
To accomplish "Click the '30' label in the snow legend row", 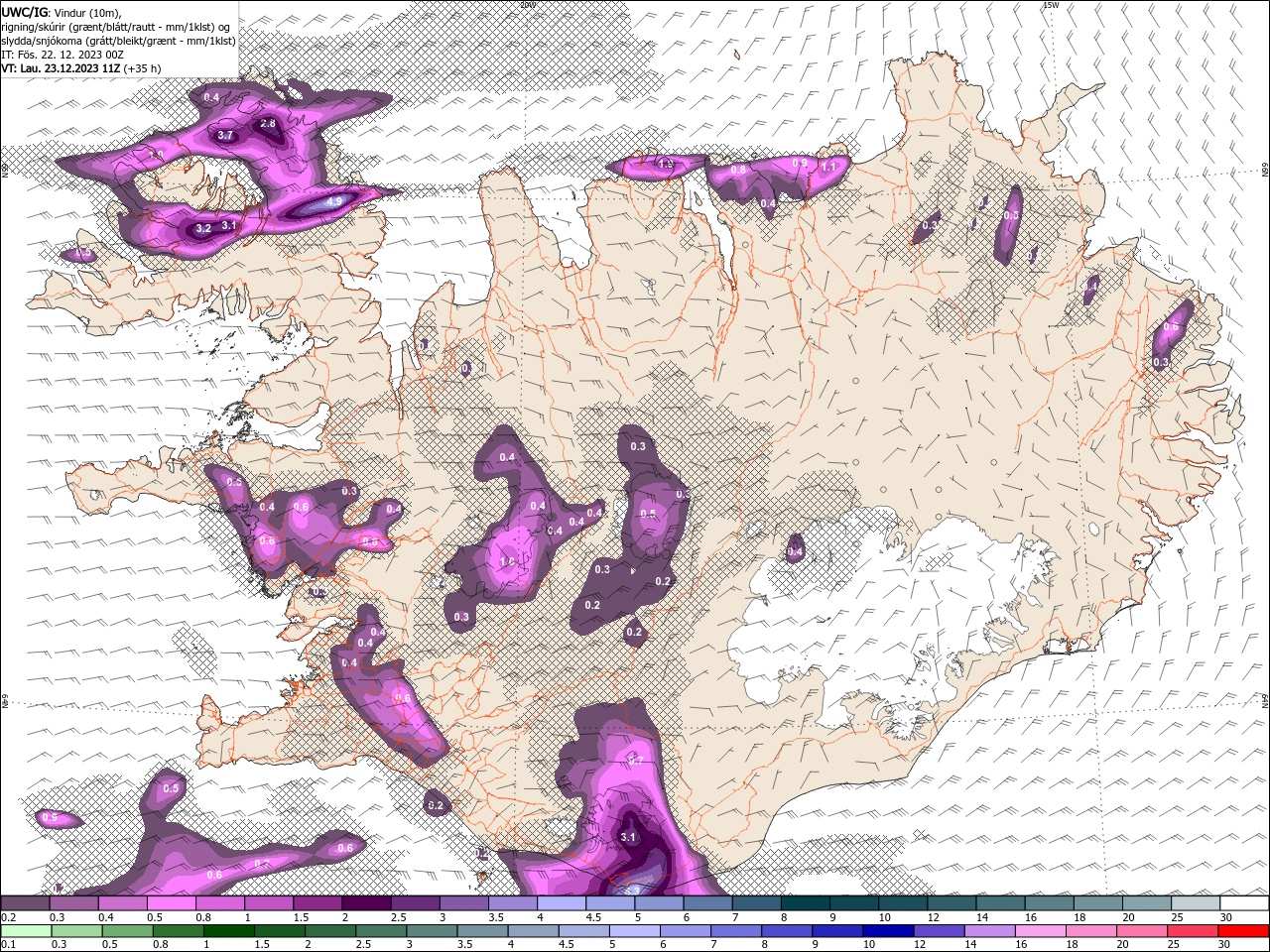I will [x=1226, y=917].
